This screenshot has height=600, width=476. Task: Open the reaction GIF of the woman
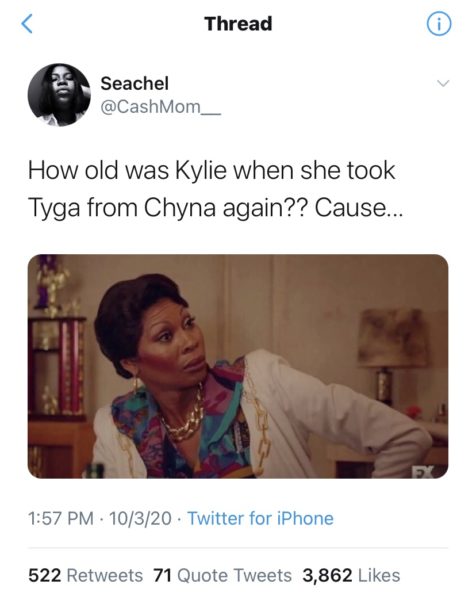(238, 366)
